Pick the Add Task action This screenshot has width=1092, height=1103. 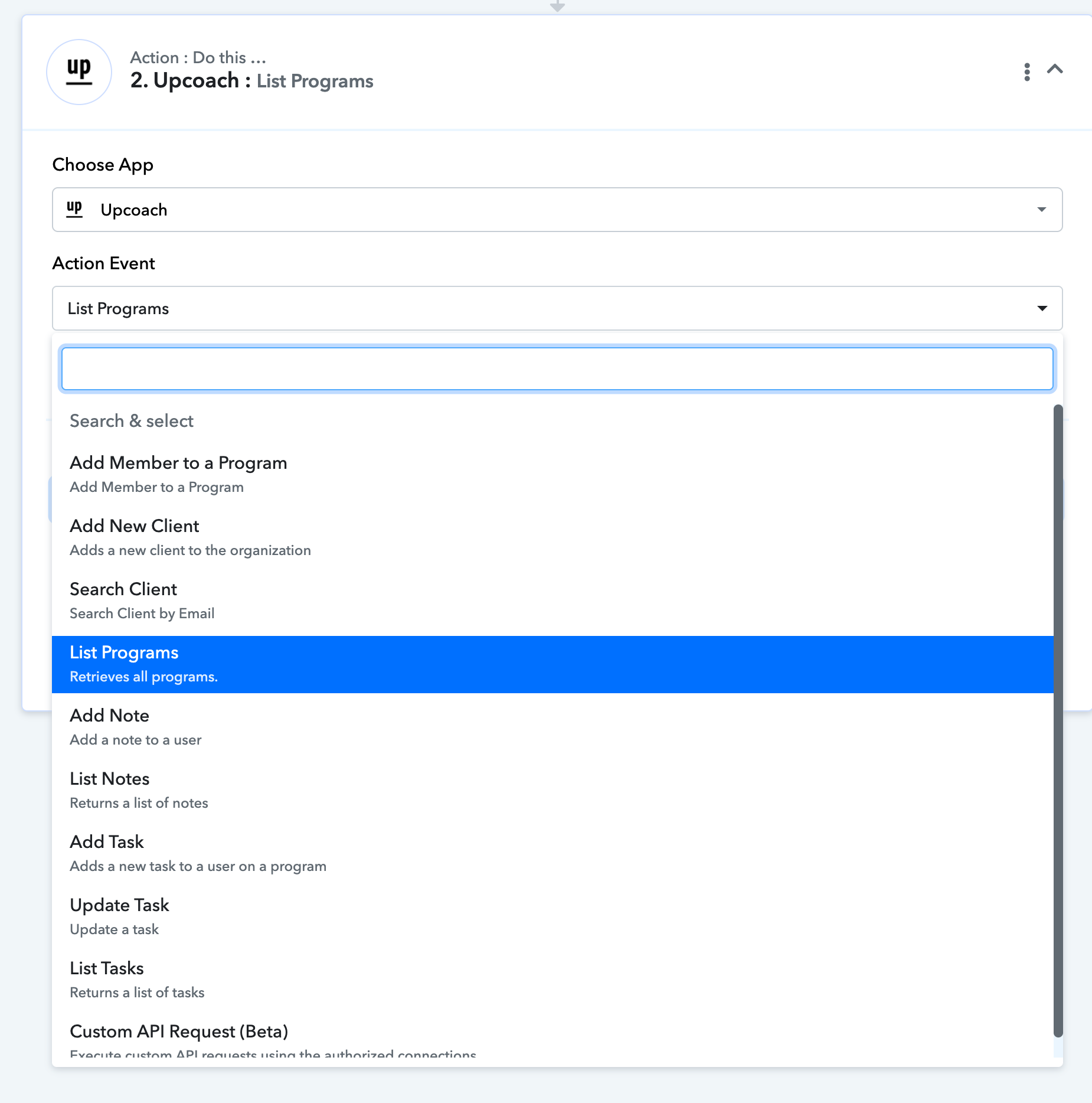pyautogui.click(x=552, y=854)
